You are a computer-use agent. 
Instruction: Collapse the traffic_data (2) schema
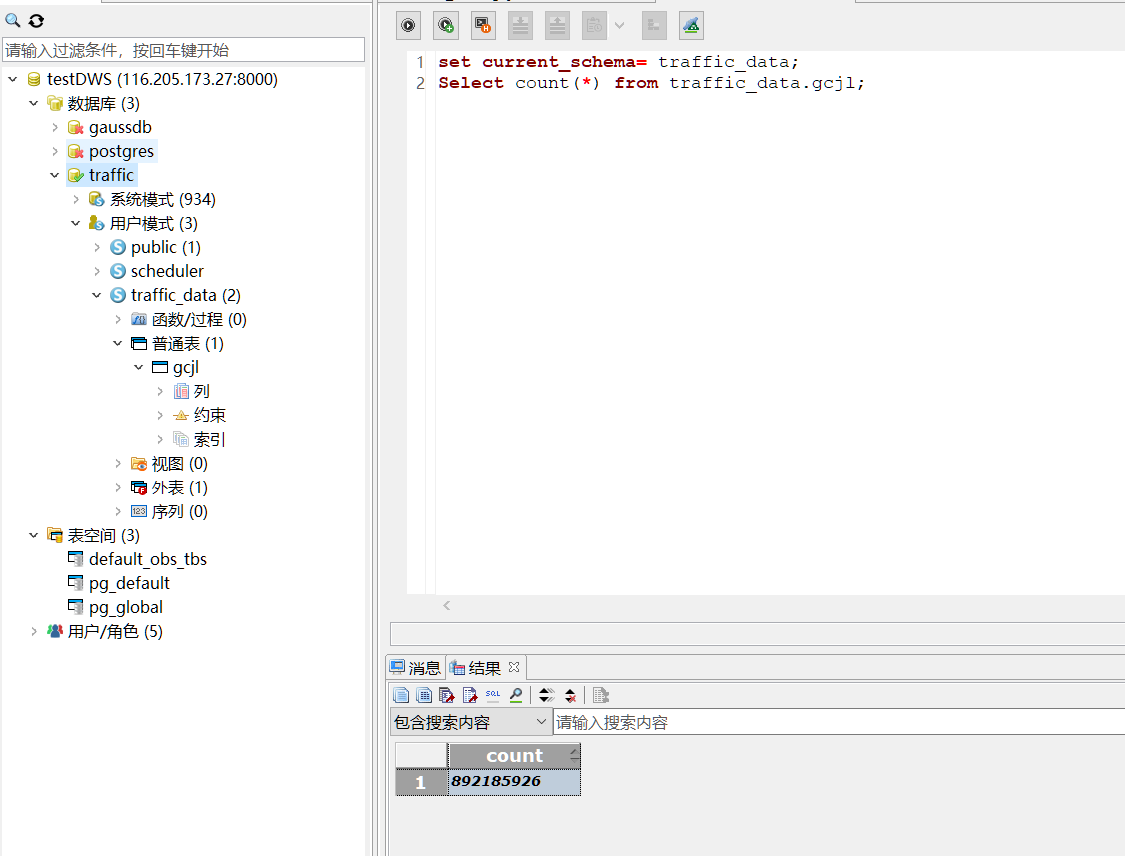coord(97,295)
